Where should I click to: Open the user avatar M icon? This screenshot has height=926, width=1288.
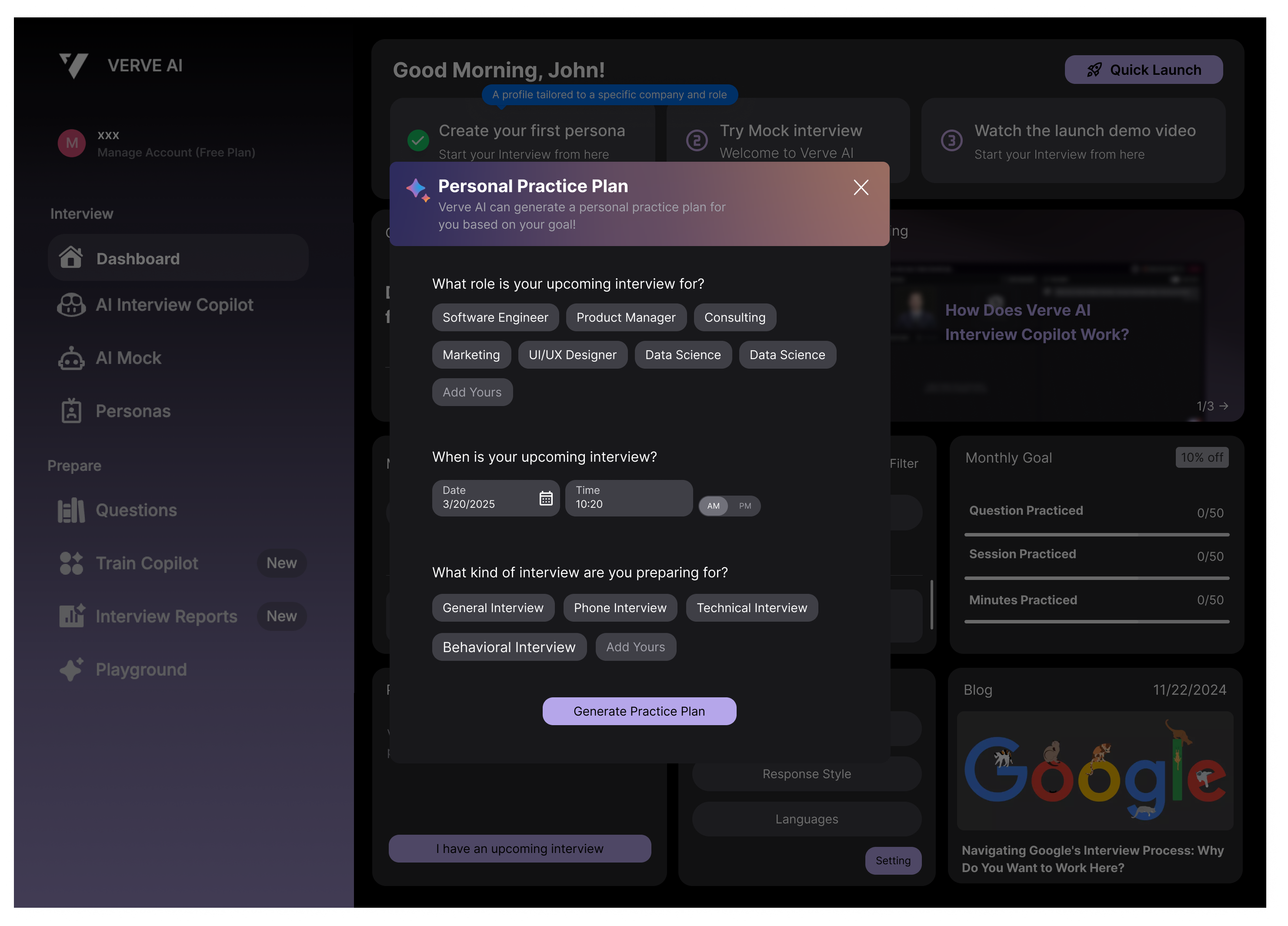coord(72,143)
